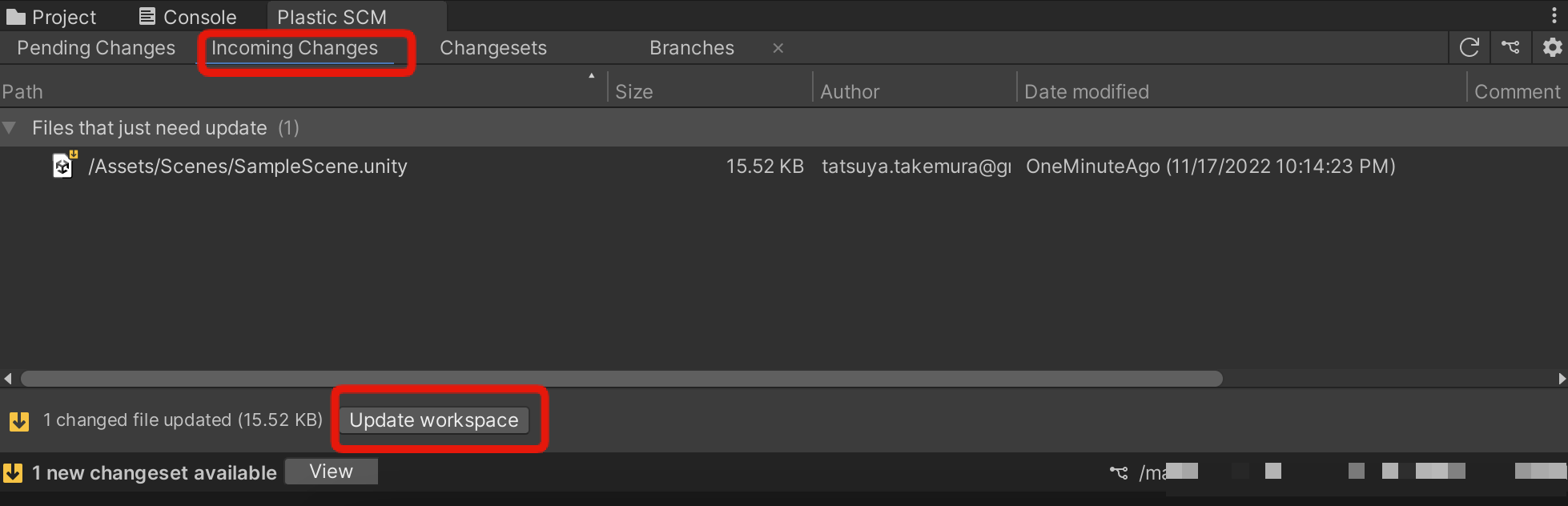Open Plastic SCM settings via gear icon
This screenshot has width=1568, height=506.
pyautogui.click(x=1552, y=47)
